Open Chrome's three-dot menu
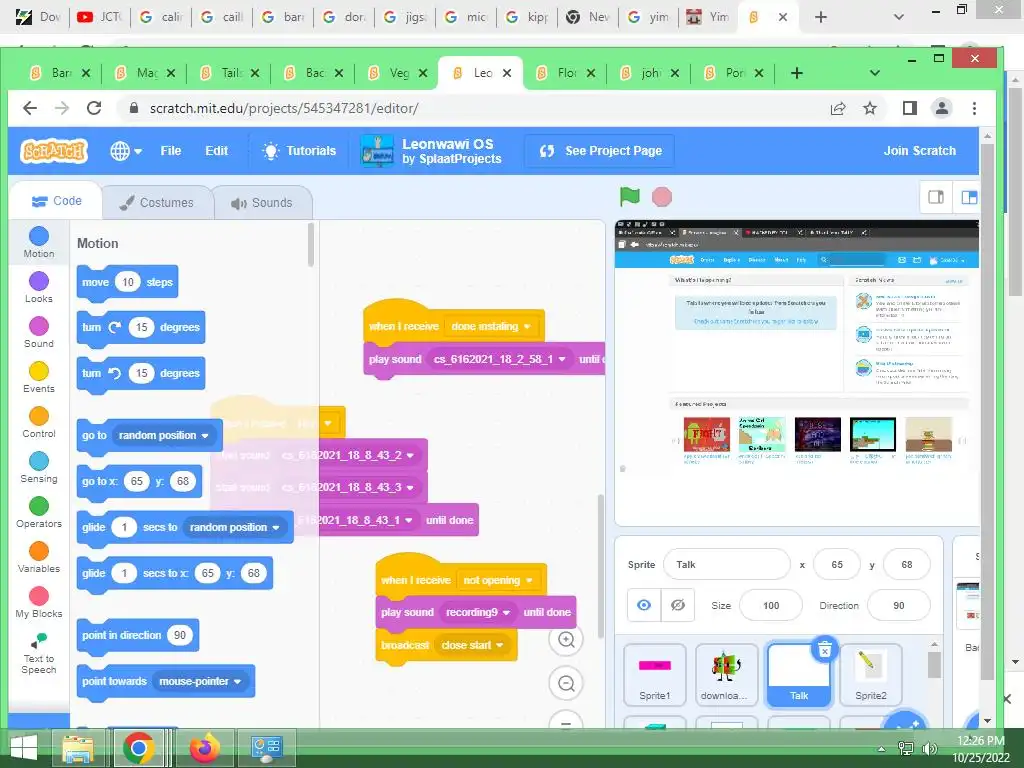Screen dimensions: 1024x768 tap(974, 108)
